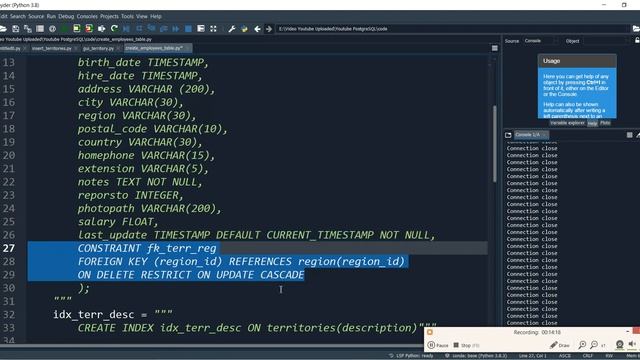This screenshot has height=360, width=640.
Task: Pause the screen recording
Action: click(438, 345)
